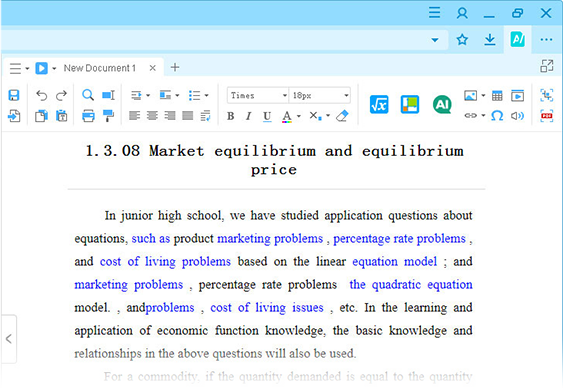The height and width of the screenshot is (388, 563).
Task: Open the green AI assistant
Action: pyautogui.click(x=442, y=104)
